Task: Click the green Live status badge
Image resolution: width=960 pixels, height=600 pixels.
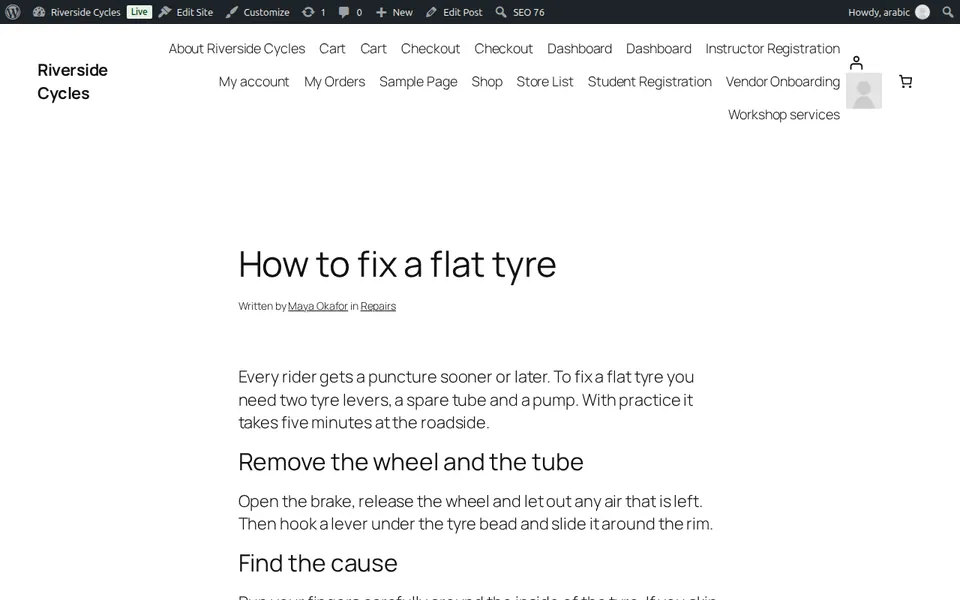Action: 139,12
